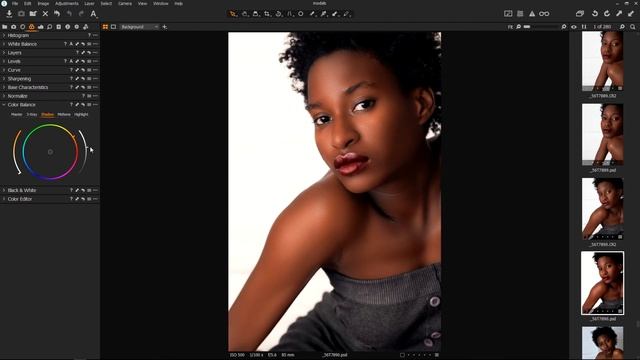Click the viewer zoom slider
This screenshot has height=360, width=640.
point(541,27)
